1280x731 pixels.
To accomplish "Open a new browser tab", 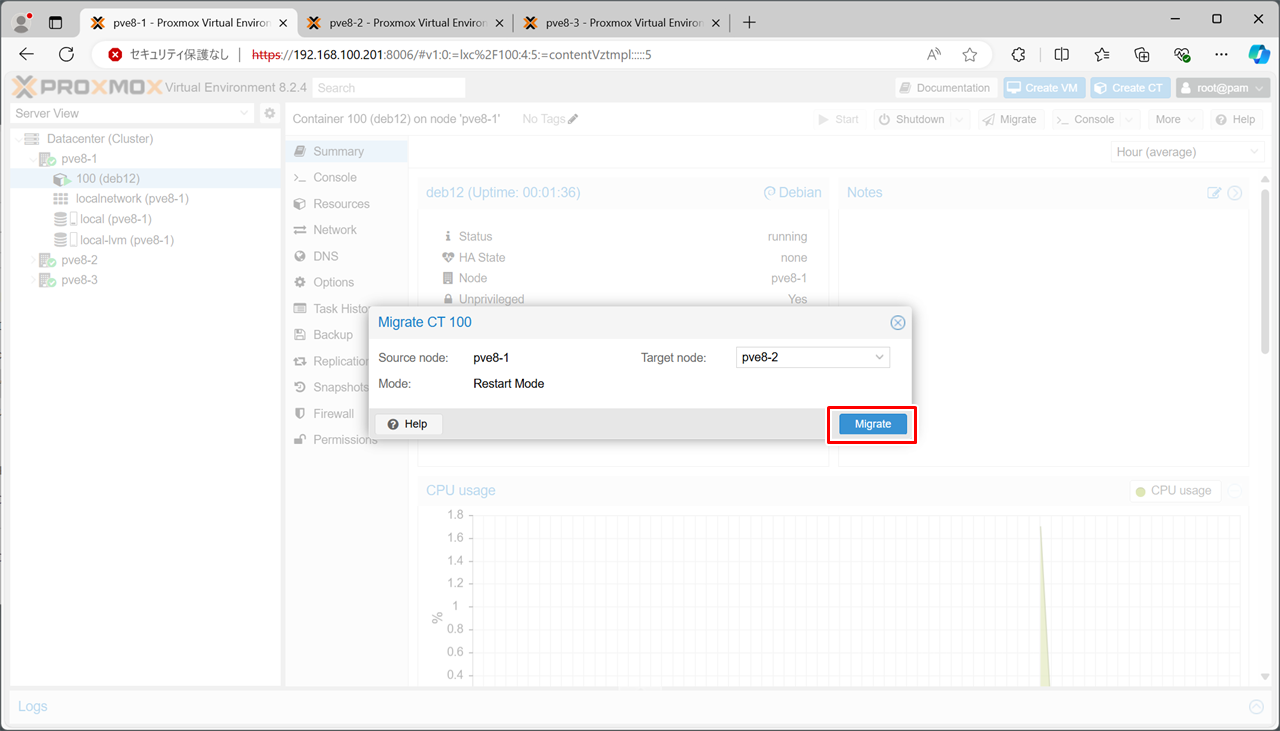I will tap(750, 23).
